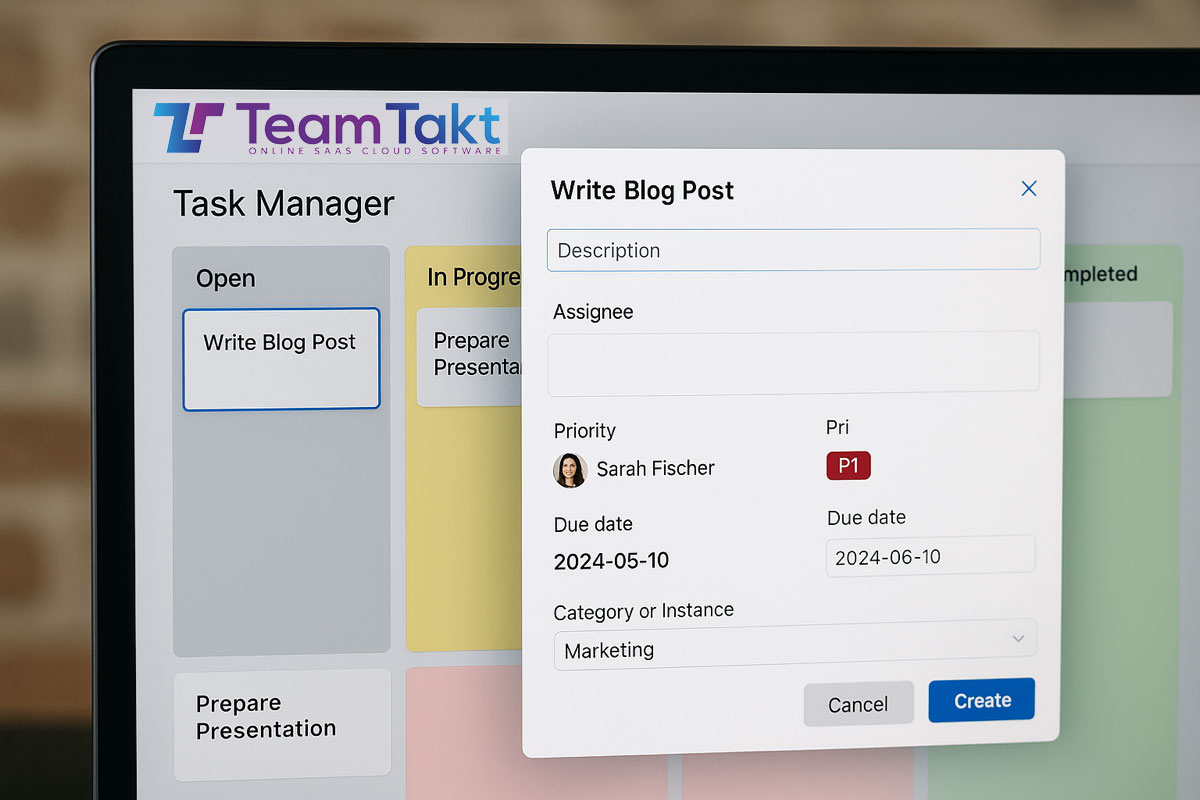Focus the Description text field

pos(793,250)
